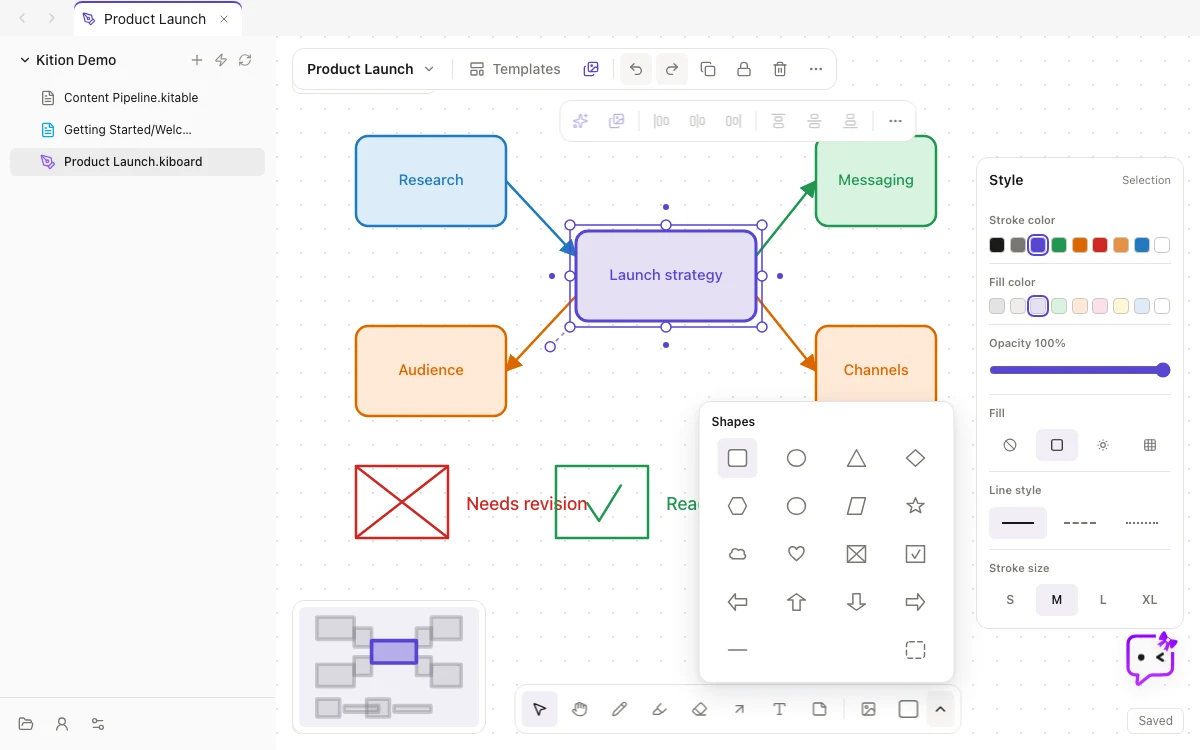This screenshot has height=750, width=1200.
Task: Set fill color to light green
Action: click(x=1059, y=306)
